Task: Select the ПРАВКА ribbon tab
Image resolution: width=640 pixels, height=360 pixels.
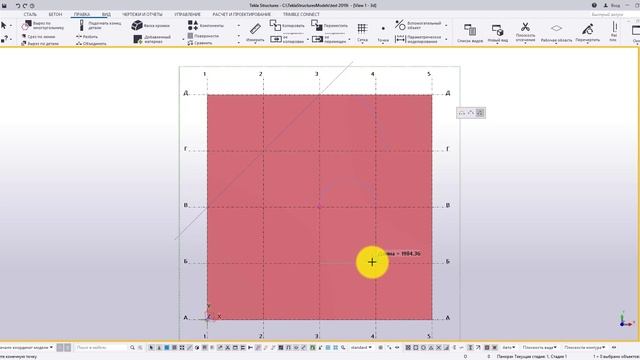Action: pyautogui.click(x=82, y=14)
